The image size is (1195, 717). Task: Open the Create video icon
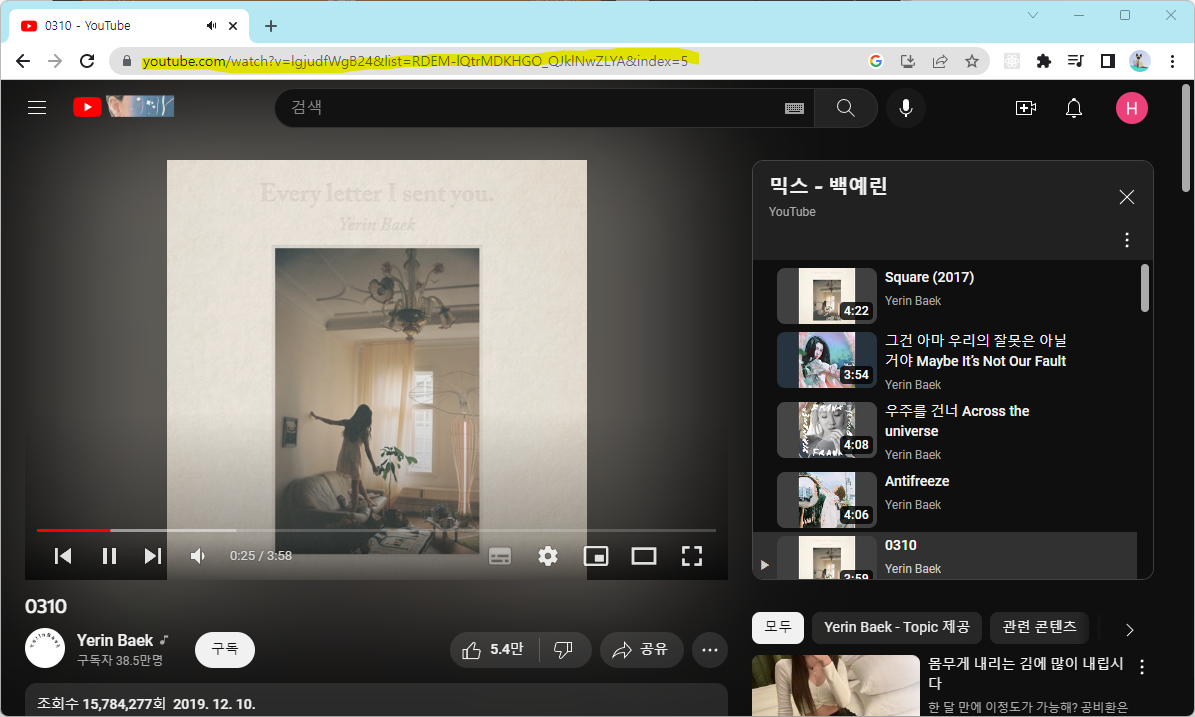coord(1026,108)
